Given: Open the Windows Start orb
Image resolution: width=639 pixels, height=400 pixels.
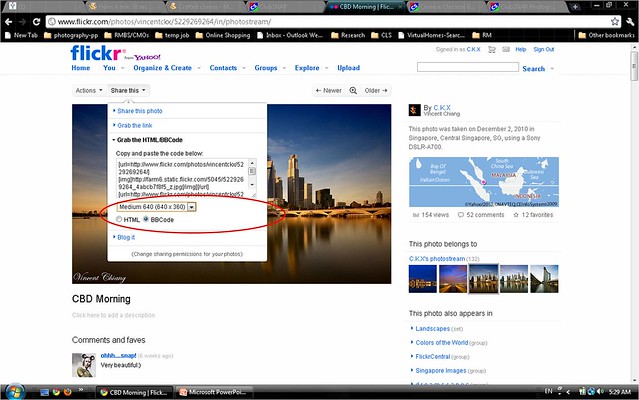Looking at the screenshot, I should point(14,392).
